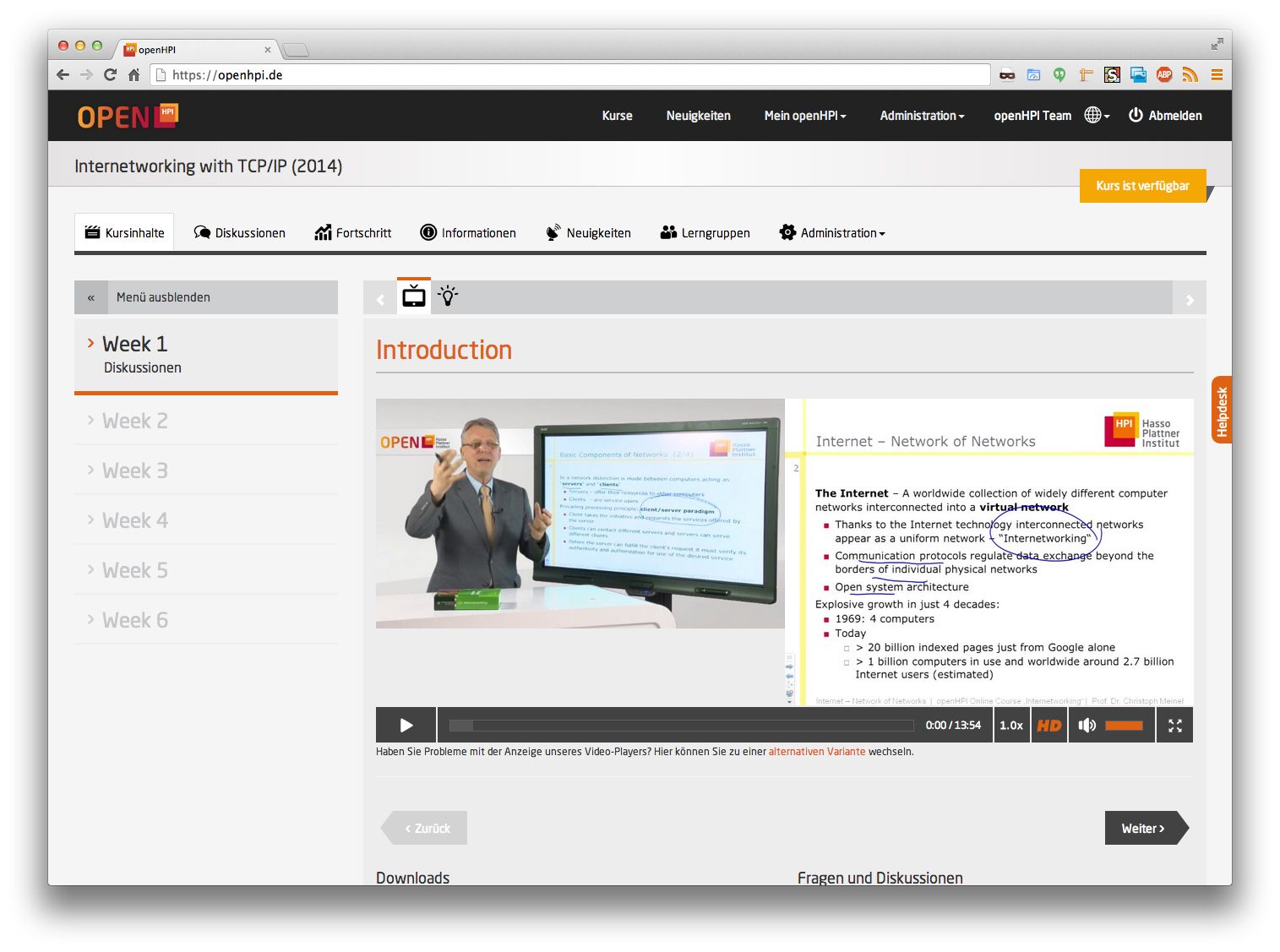Viewport: 1280px width, 952px height.
Task: Open Chrome hamburger menu
Action: pyautogui.click(x=1217, y=75)
